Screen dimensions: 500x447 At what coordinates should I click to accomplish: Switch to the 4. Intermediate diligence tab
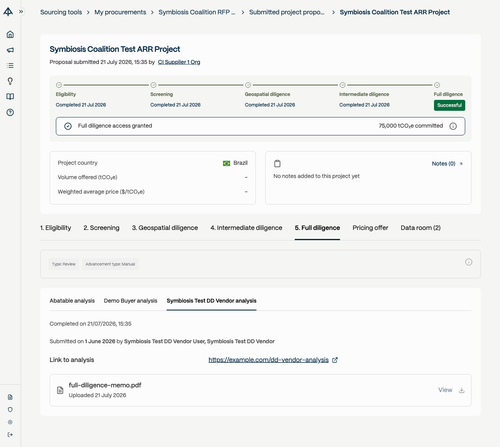(x=246, y=228)
